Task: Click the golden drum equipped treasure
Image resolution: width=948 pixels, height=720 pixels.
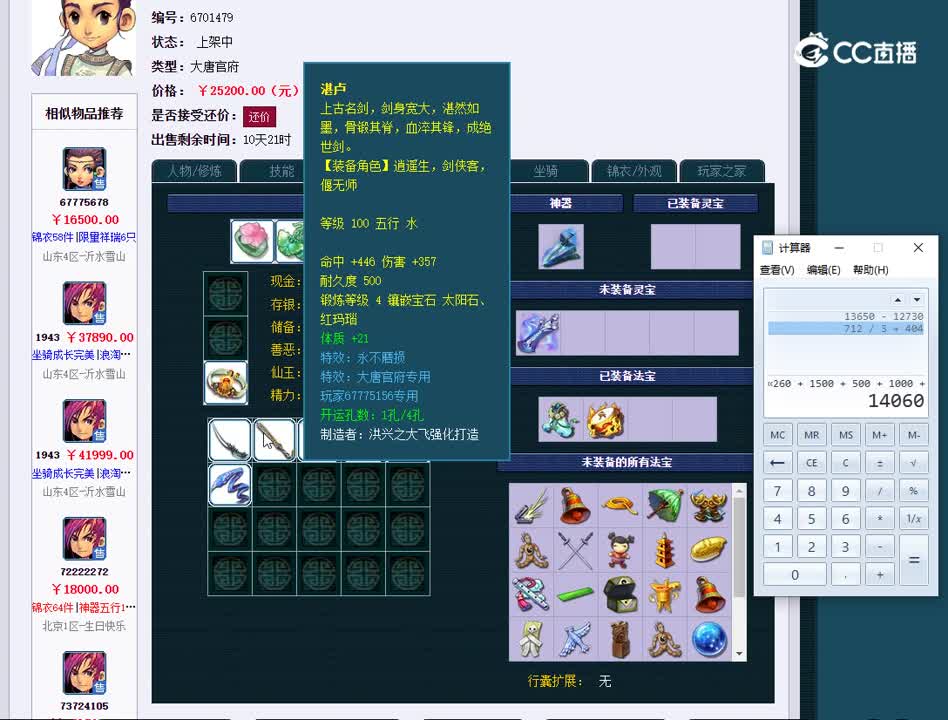Action: (605, 419)
